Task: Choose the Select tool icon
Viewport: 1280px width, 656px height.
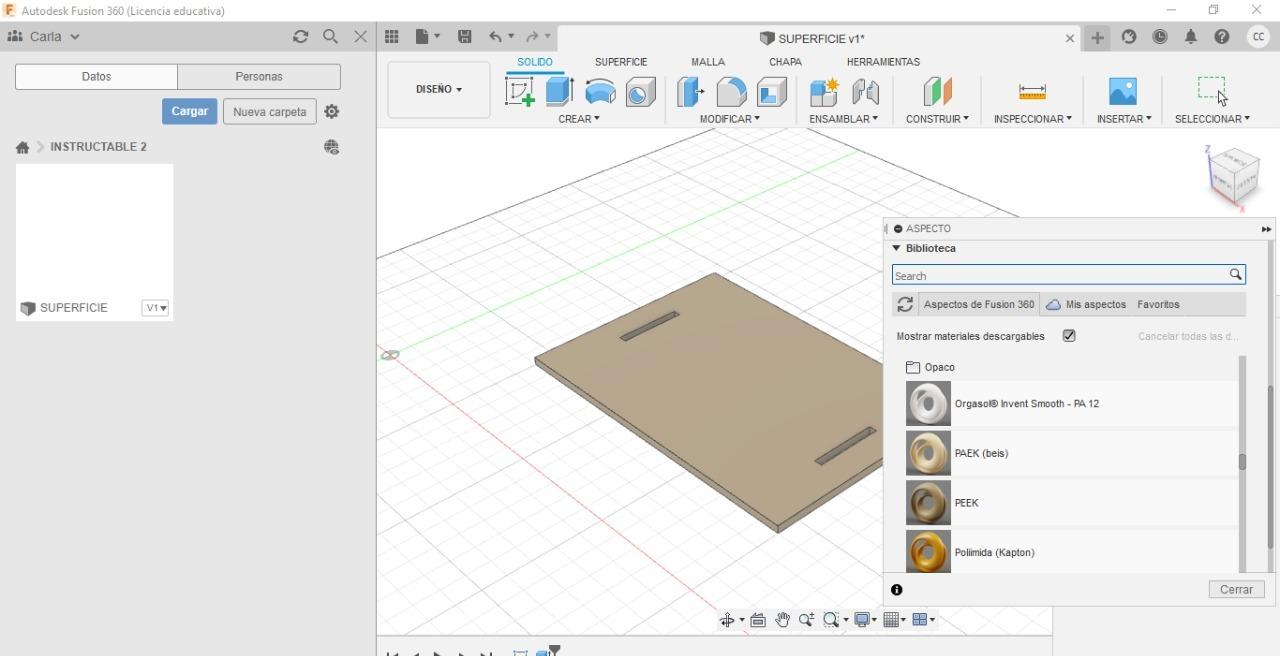Action: pyautogui.click(x=1212, y=90)
